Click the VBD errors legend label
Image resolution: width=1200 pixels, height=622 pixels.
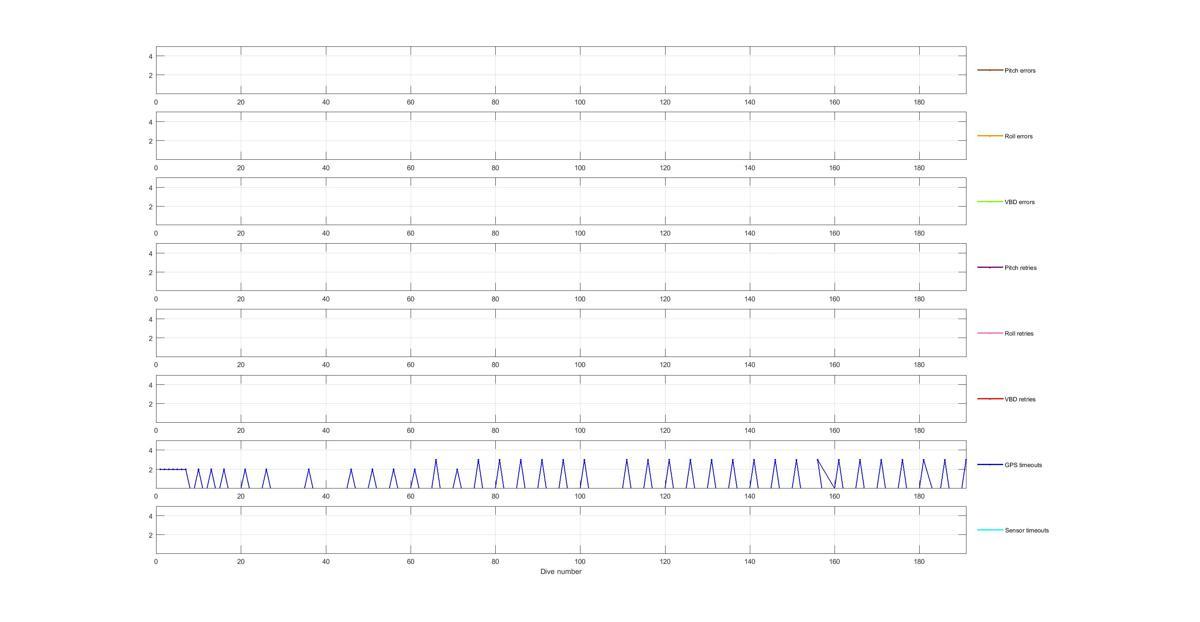[1019, 202]
